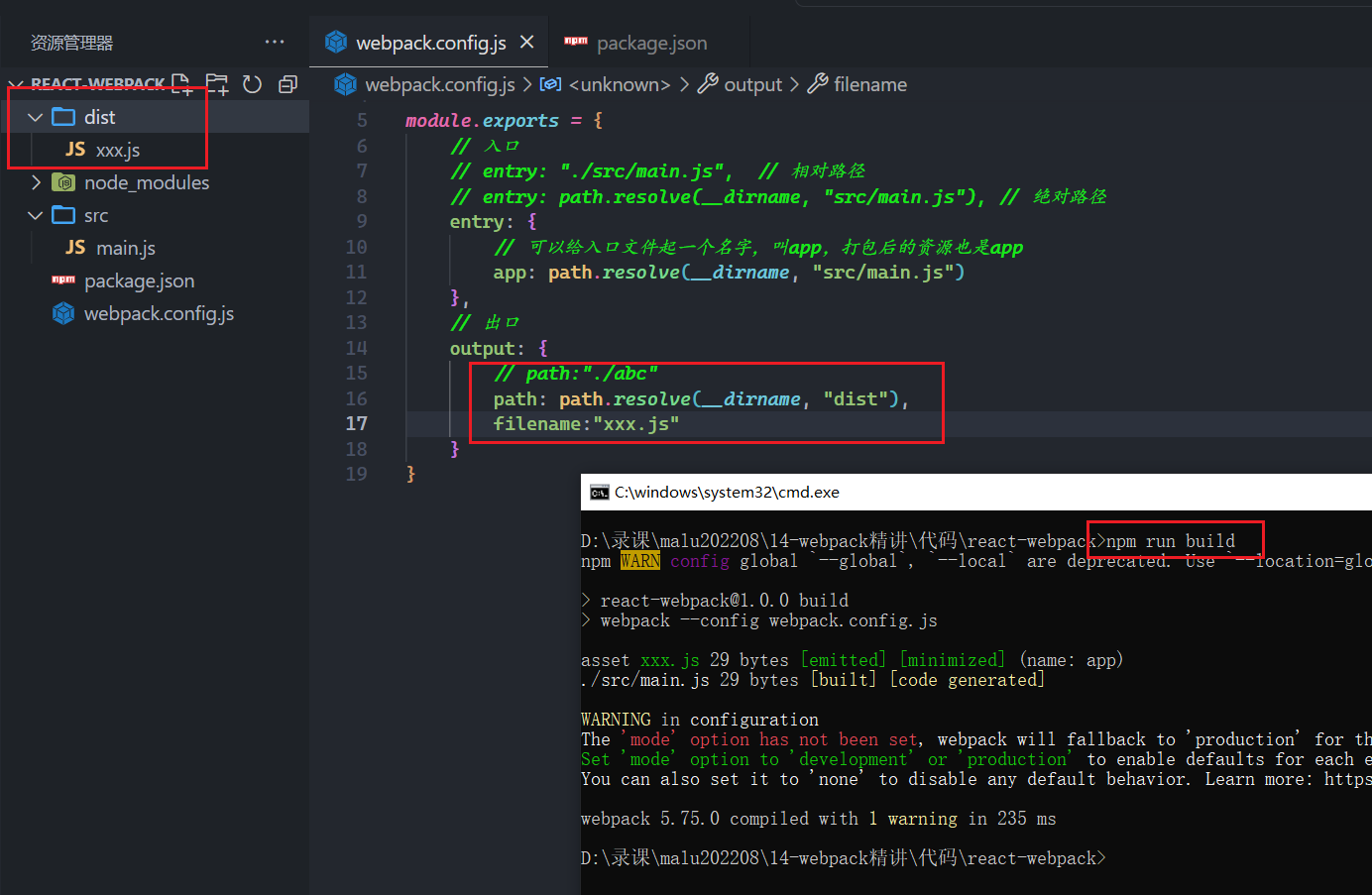Image resolution: width=1372 pixels, height=895 pixels.
Task: Expand the node_modules folder chevron
Action: 35,182
